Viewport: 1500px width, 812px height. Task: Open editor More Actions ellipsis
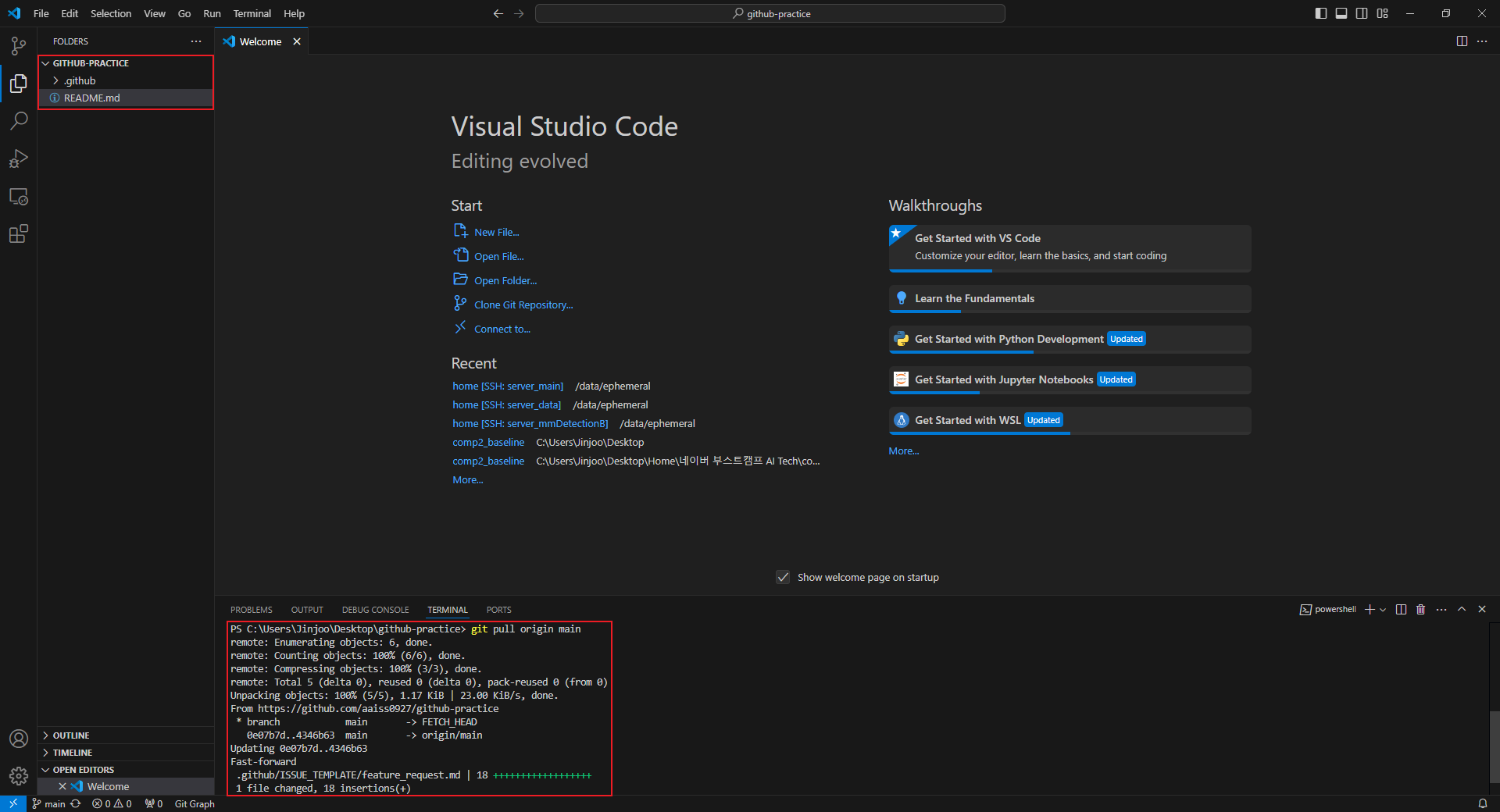pos(1482,41)
